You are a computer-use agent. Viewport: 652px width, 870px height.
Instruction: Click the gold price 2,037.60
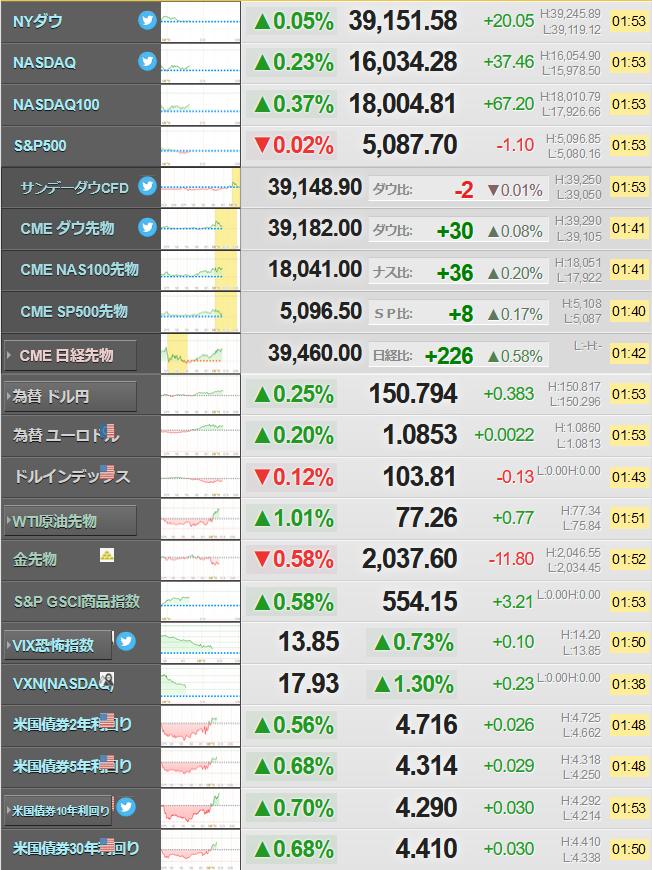410,559
